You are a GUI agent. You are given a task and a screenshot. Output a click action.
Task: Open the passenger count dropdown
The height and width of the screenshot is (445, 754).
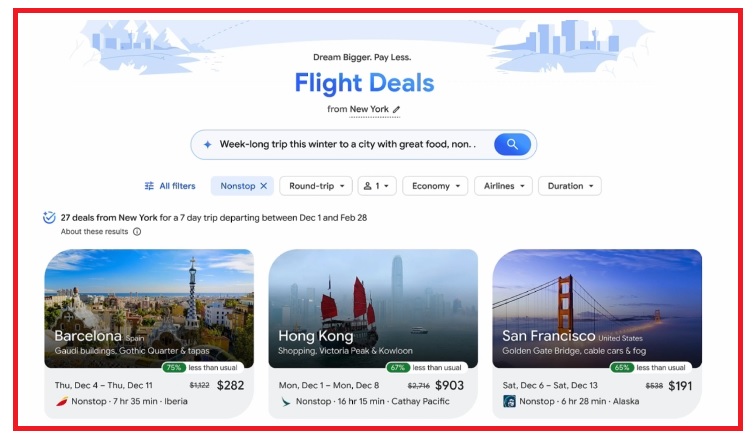(x=377, y=186)
